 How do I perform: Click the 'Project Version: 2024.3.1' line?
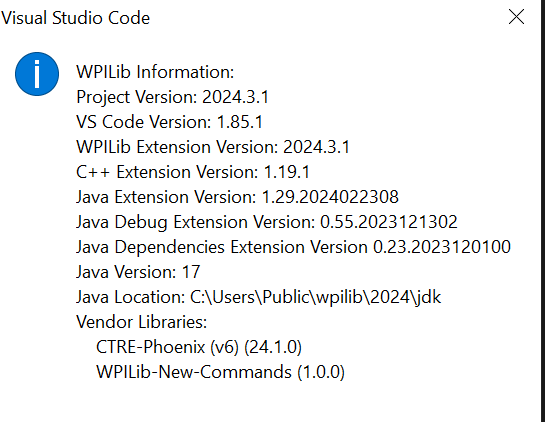(x=172, y=97)
